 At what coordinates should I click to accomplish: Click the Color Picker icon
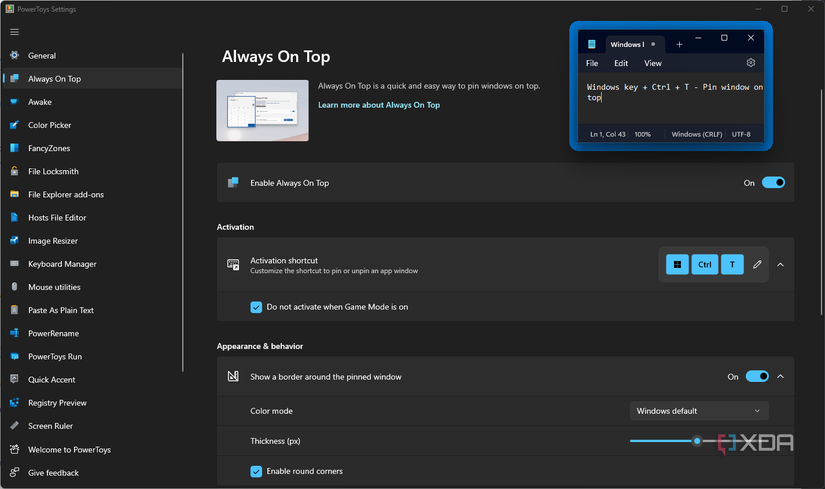coord(14,125)
